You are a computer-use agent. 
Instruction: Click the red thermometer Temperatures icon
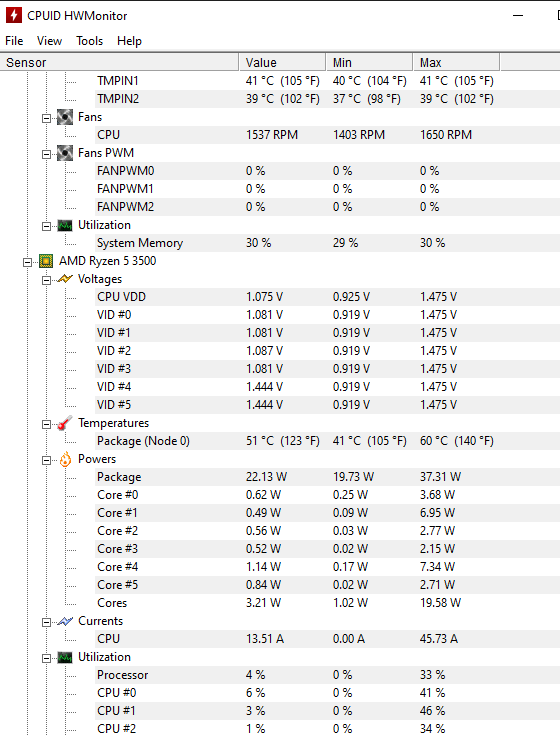click(x=65, y=423)
